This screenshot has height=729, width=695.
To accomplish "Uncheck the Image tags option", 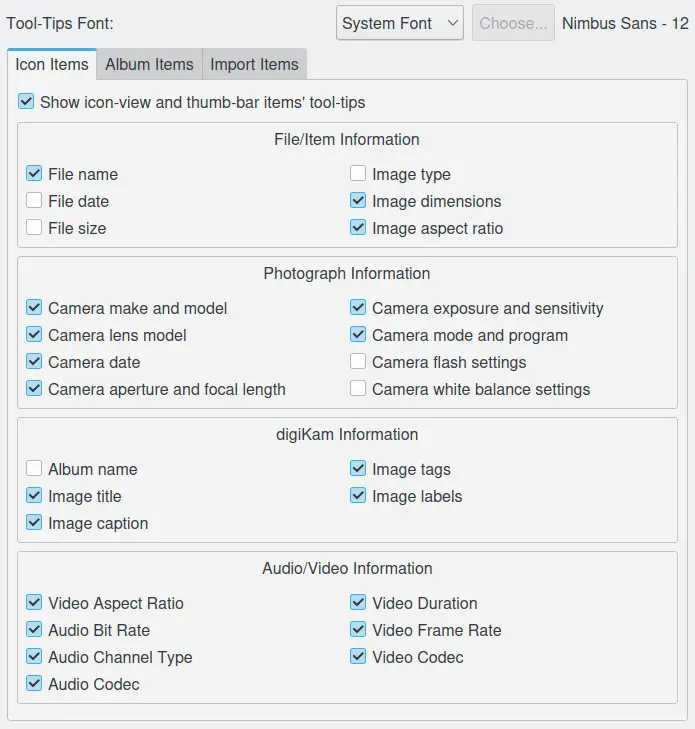I will (x=359, y=469).
